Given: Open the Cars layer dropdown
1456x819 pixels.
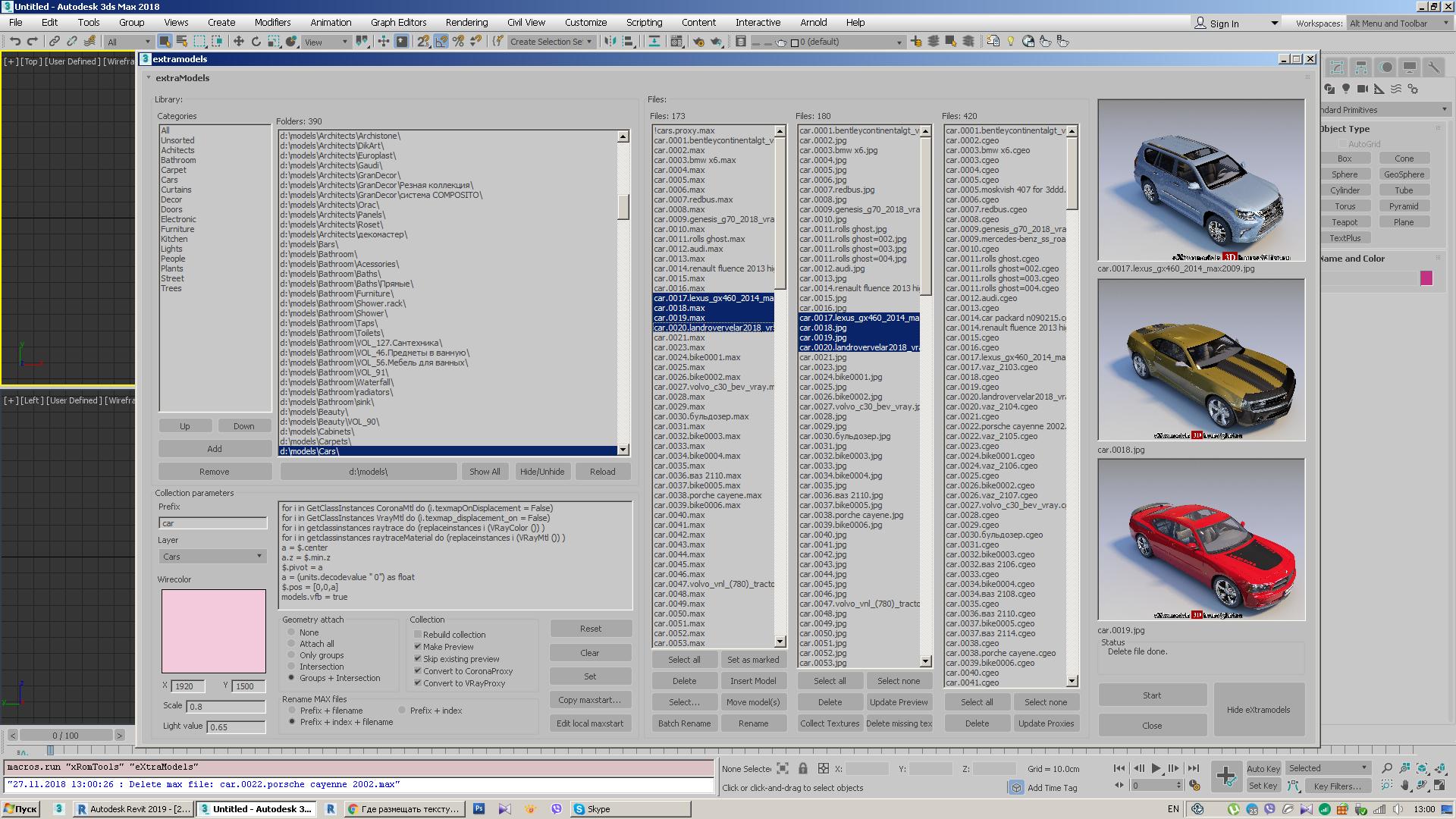Looking at the screenshot, I should [x=212, y=556].
